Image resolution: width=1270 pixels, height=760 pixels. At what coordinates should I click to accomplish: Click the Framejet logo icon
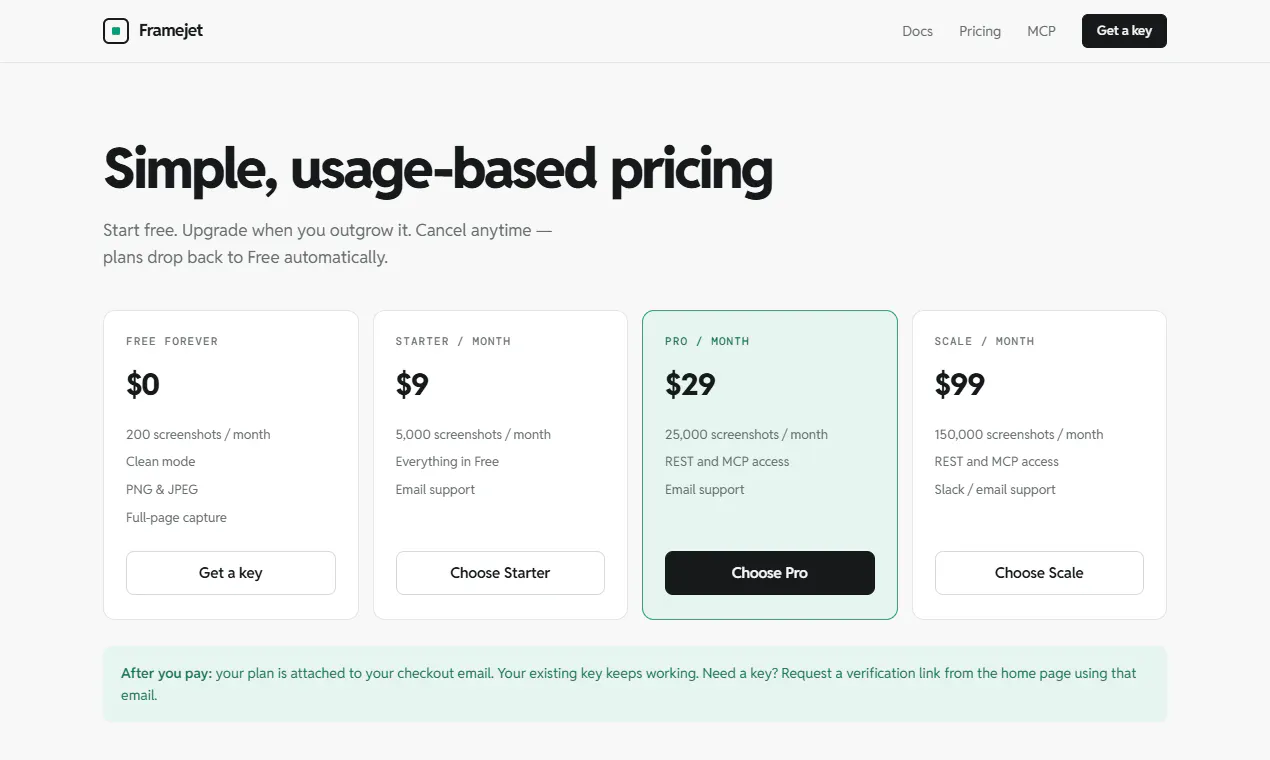(116, 31)
